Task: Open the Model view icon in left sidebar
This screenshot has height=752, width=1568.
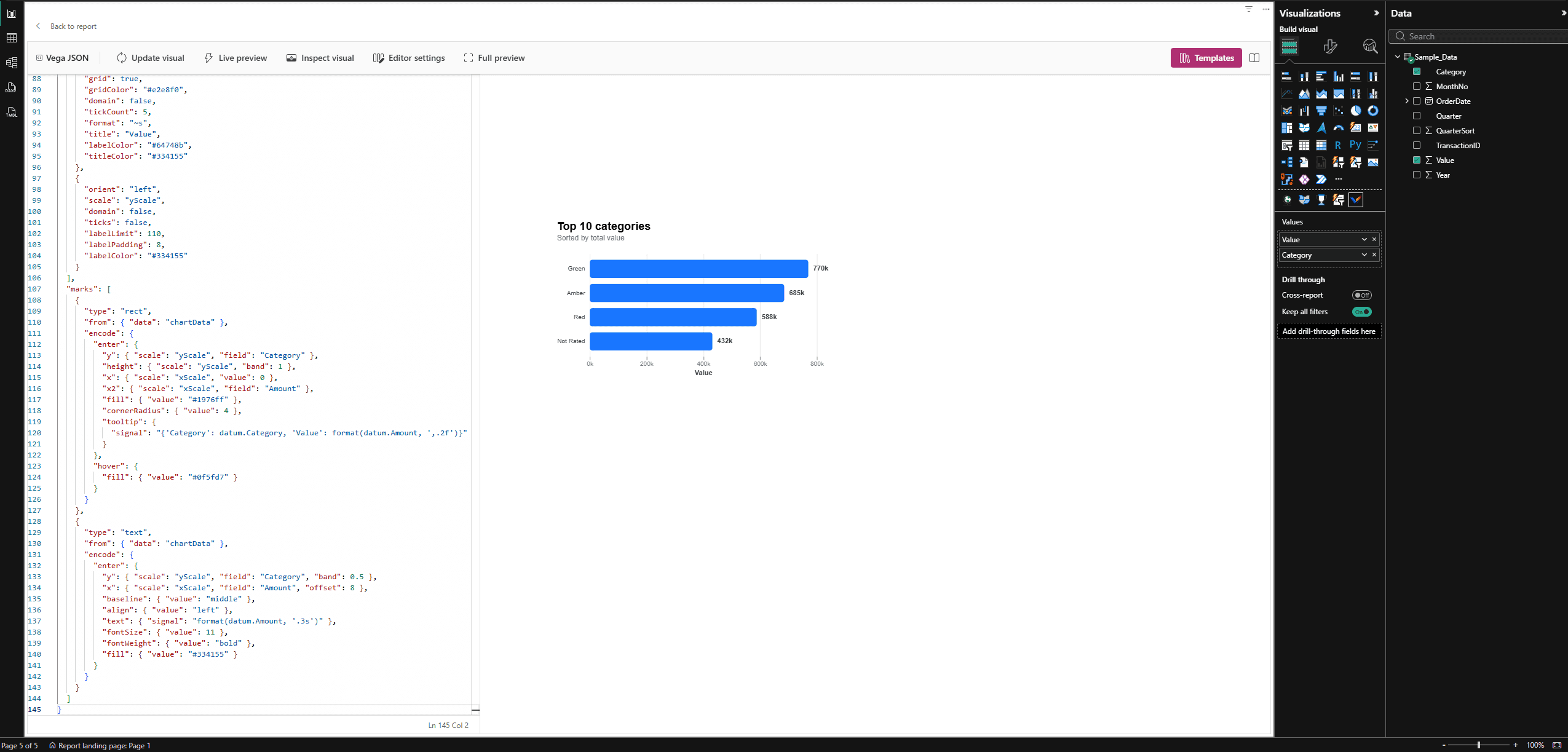Action: (11, 63)
